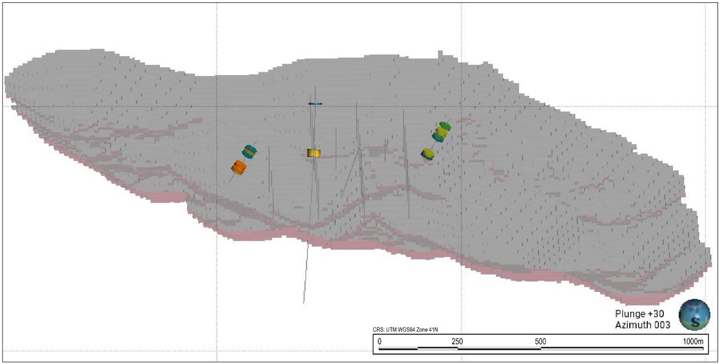Click the thick pink base under left edge

[x=165, y=197]
